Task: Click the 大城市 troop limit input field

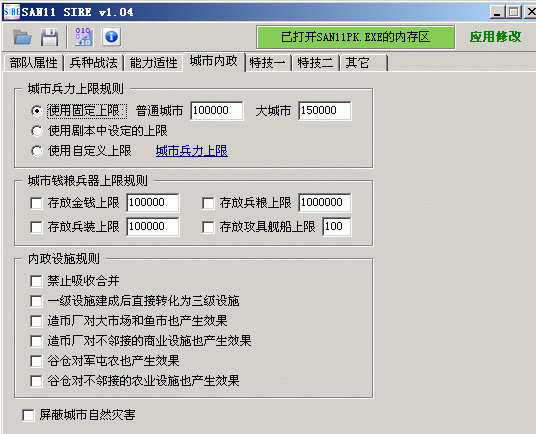Action: (324, 111)
